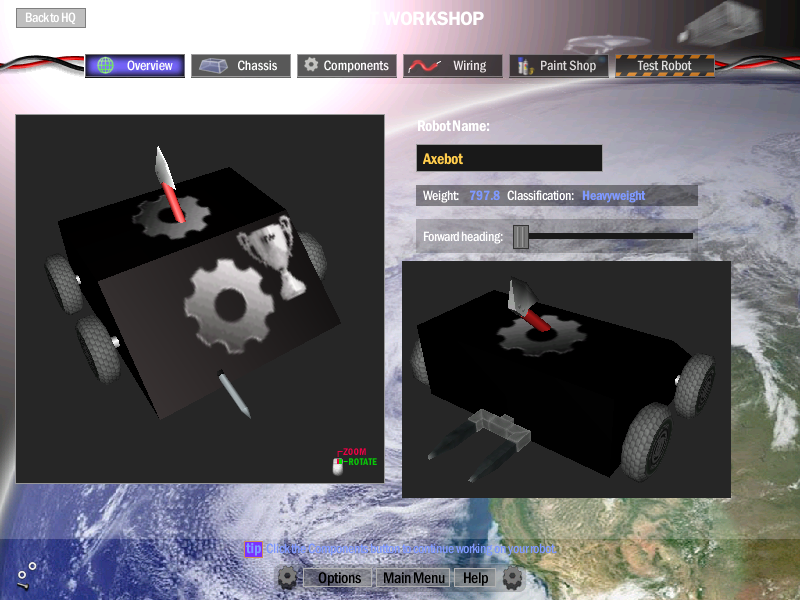Click the forward heading robot preview
This screenshot has height=600, width=800.
pyautogui.click(x=566, y=380)
